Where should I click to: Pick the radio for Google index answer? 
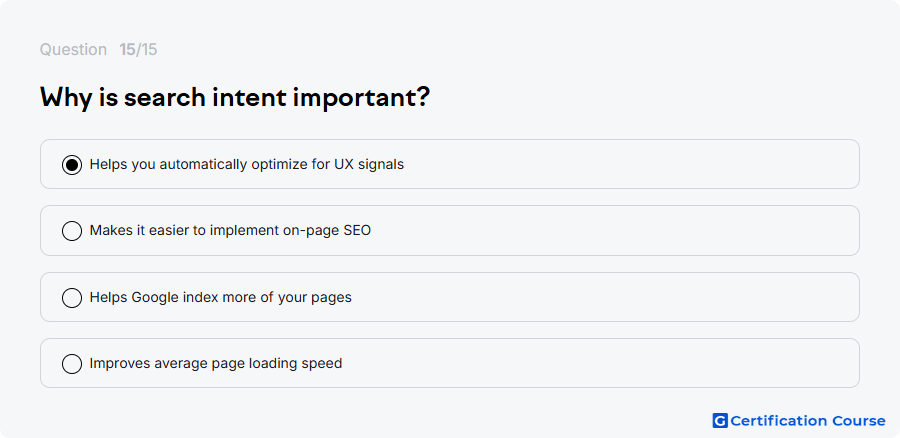pyautogui.click(x=72, y=297)
